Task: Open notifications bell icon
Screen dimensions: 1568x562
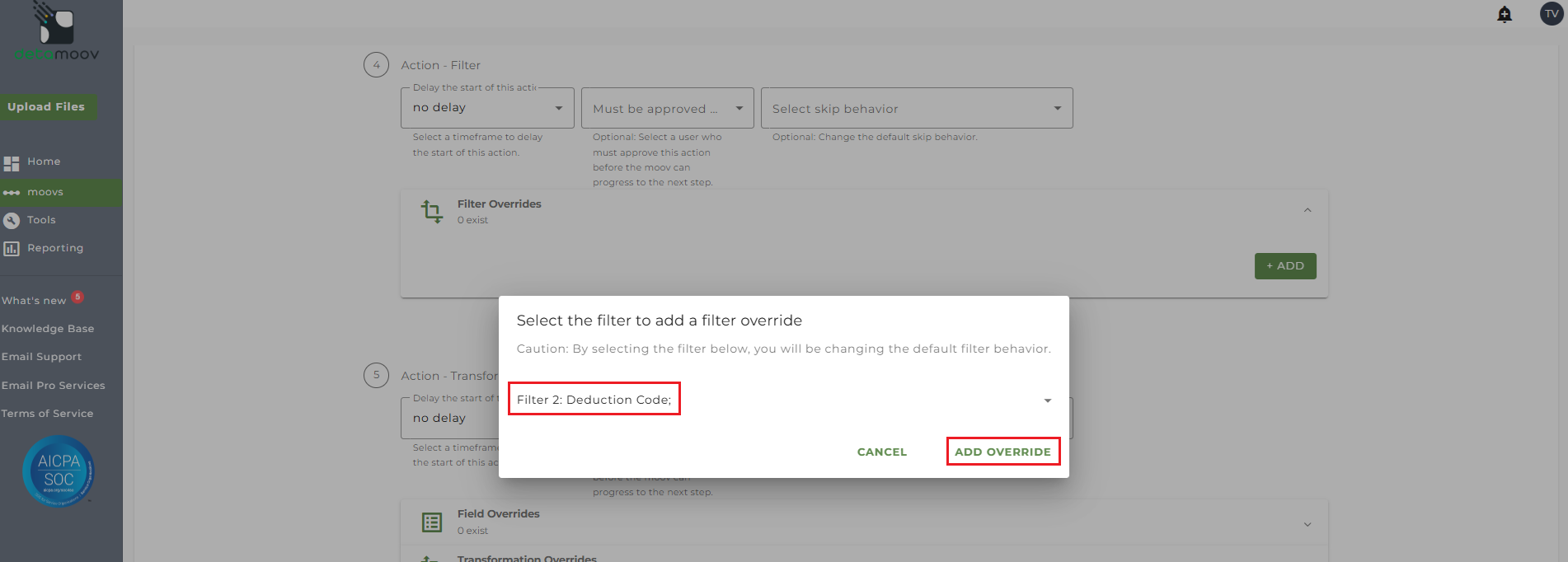Action: pos(1505,14)
